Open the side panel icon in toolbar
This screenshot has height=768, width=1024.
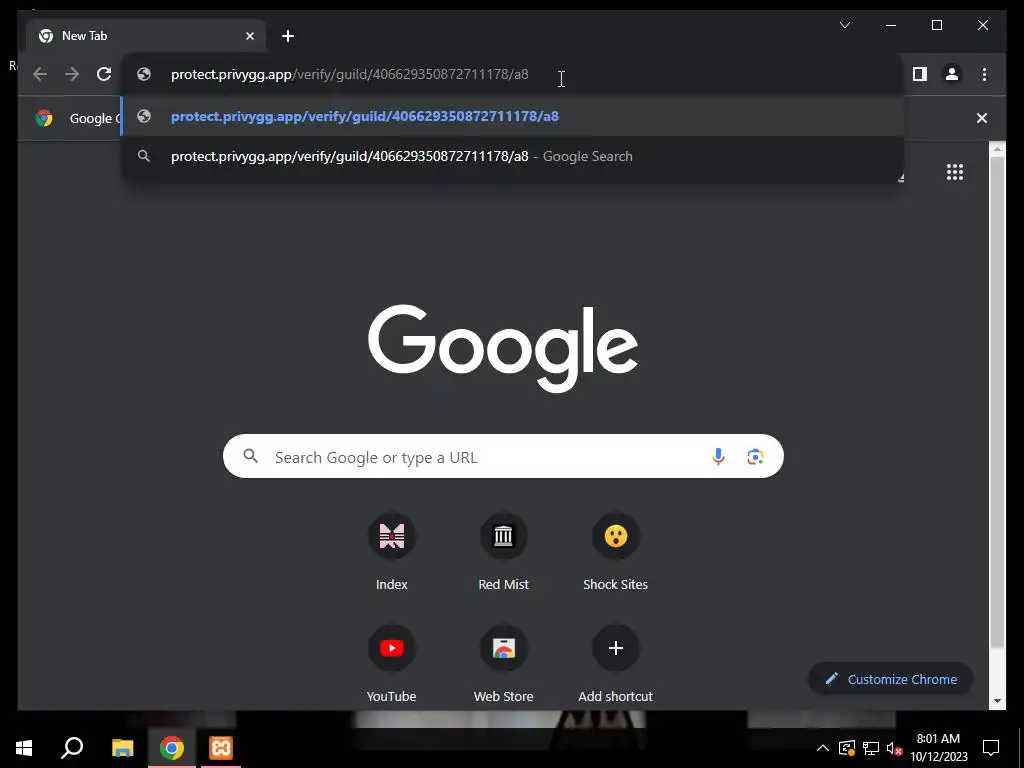click(x=920, y=74)
